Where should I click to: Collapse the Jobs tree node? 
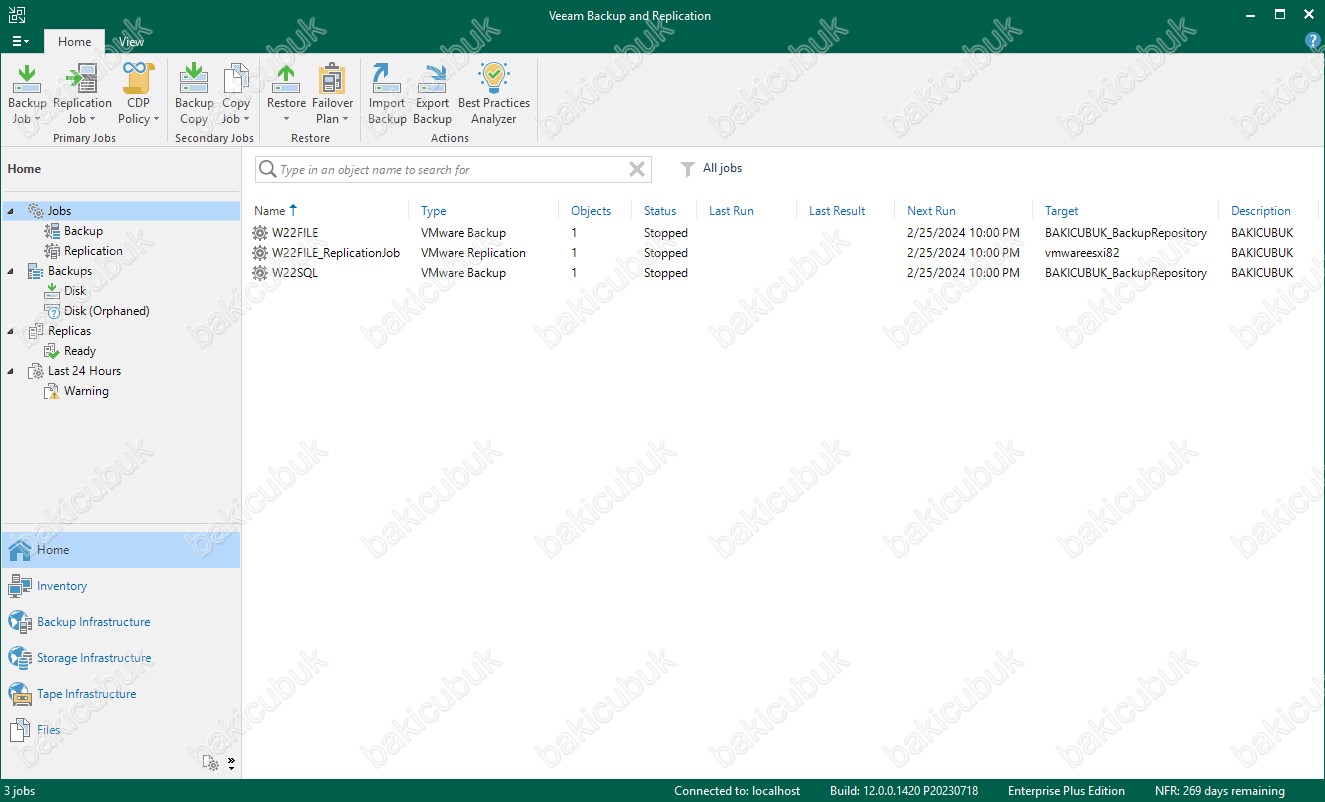11,211
